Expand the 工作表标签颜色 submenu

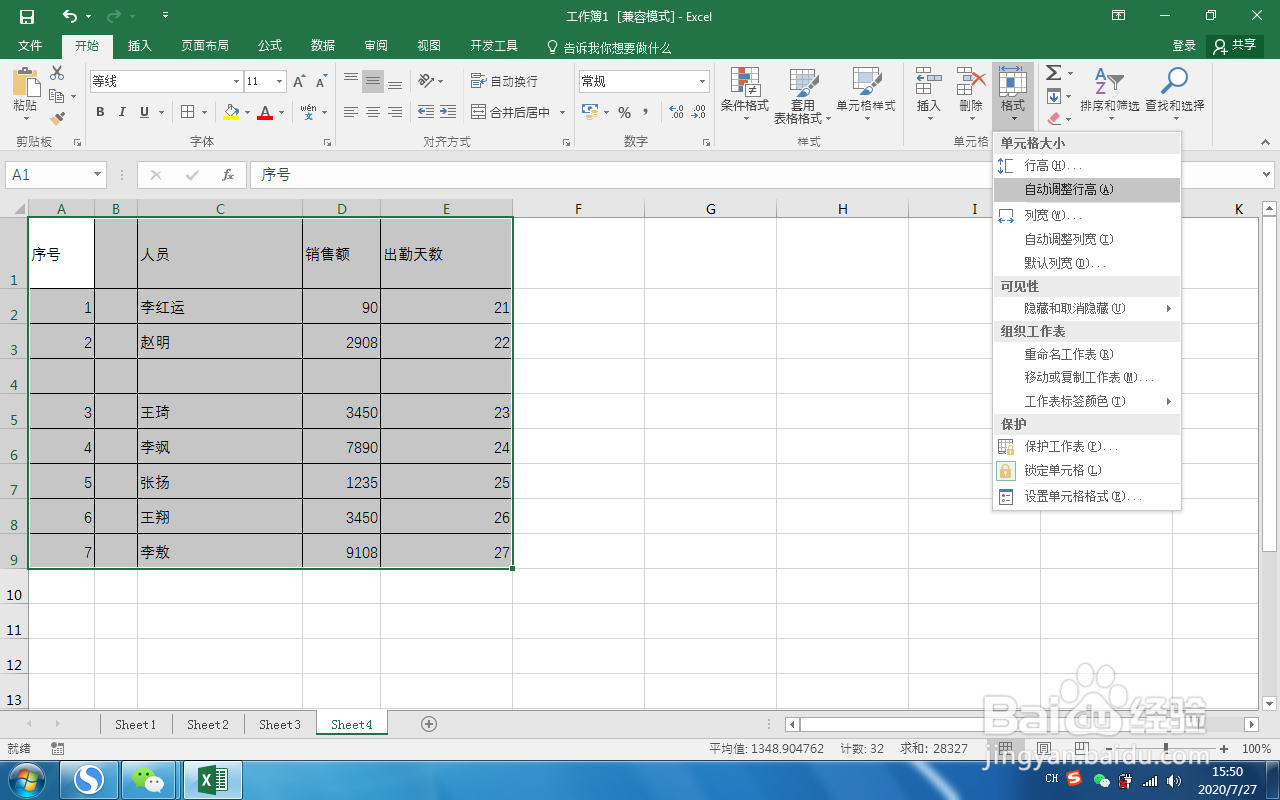1087,401
